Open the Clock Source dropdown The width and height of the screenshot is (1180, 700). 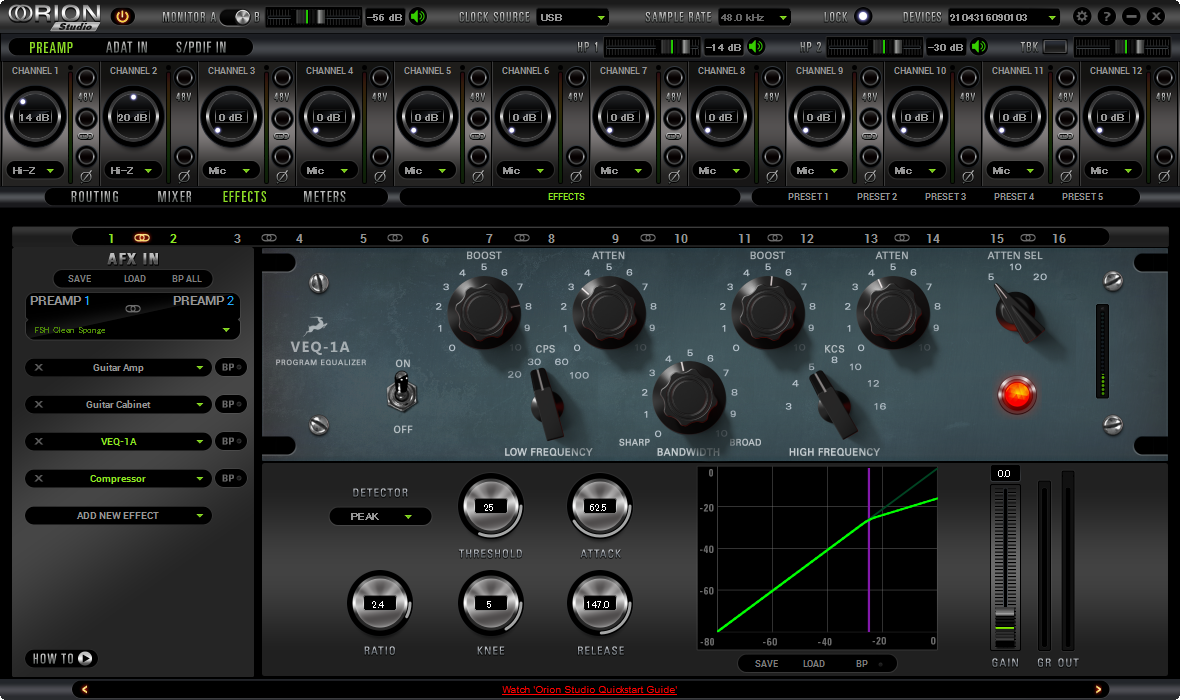pyautogui.click(x=573, y=17)
